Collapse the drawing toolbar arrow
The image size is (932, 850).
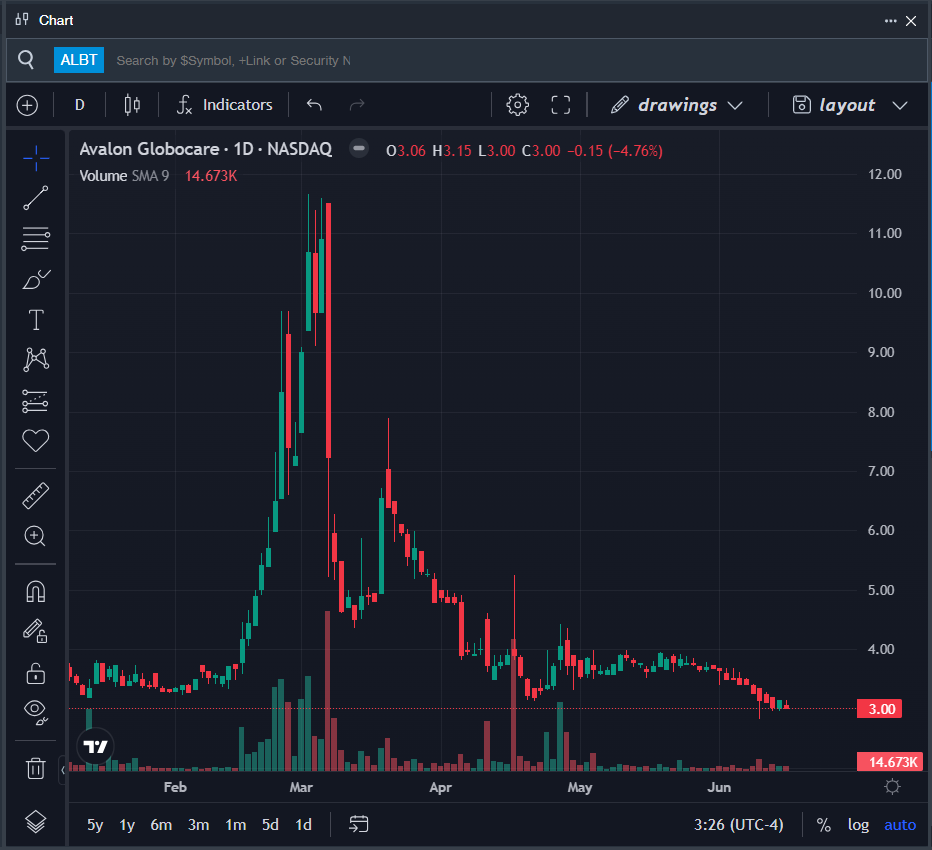click(62, 770)
